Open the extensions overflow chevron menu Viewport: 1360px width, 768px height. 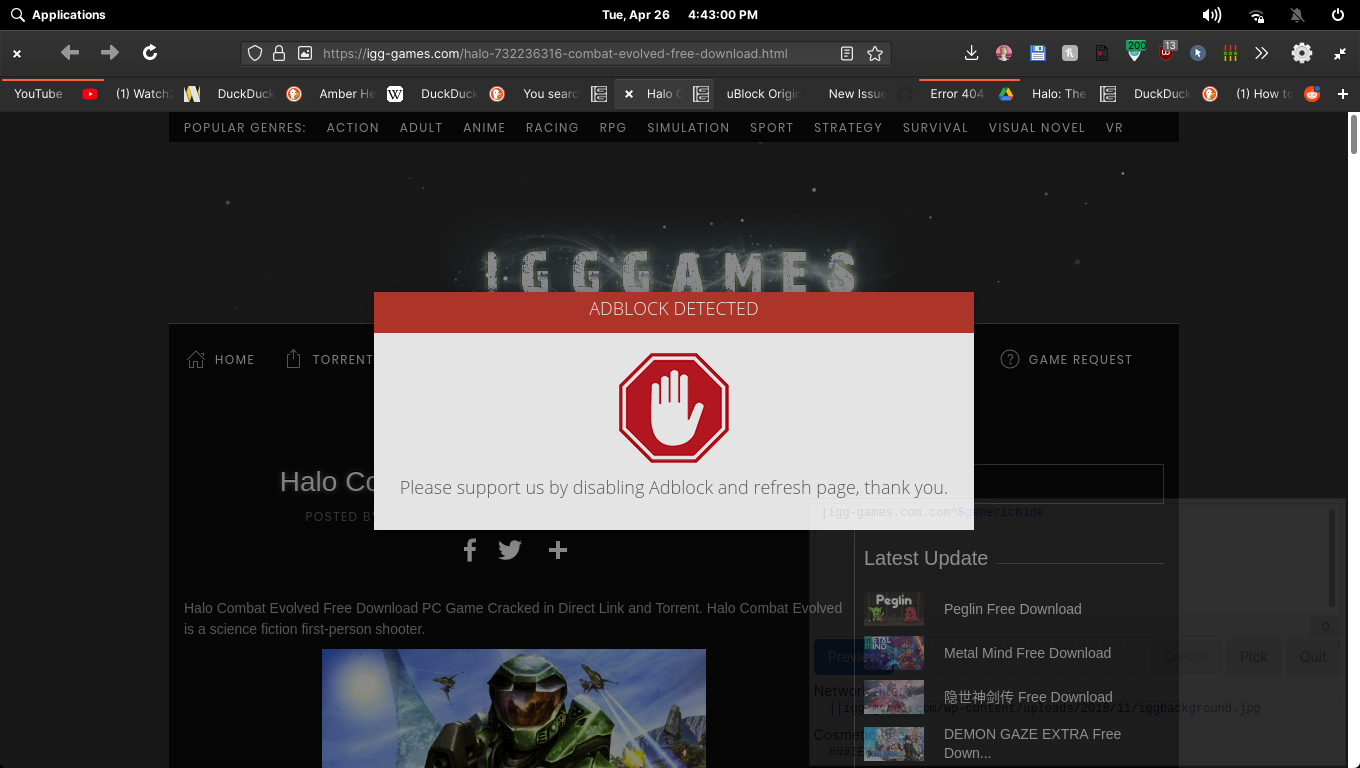pyautogui.click(x=1261, y=53)
